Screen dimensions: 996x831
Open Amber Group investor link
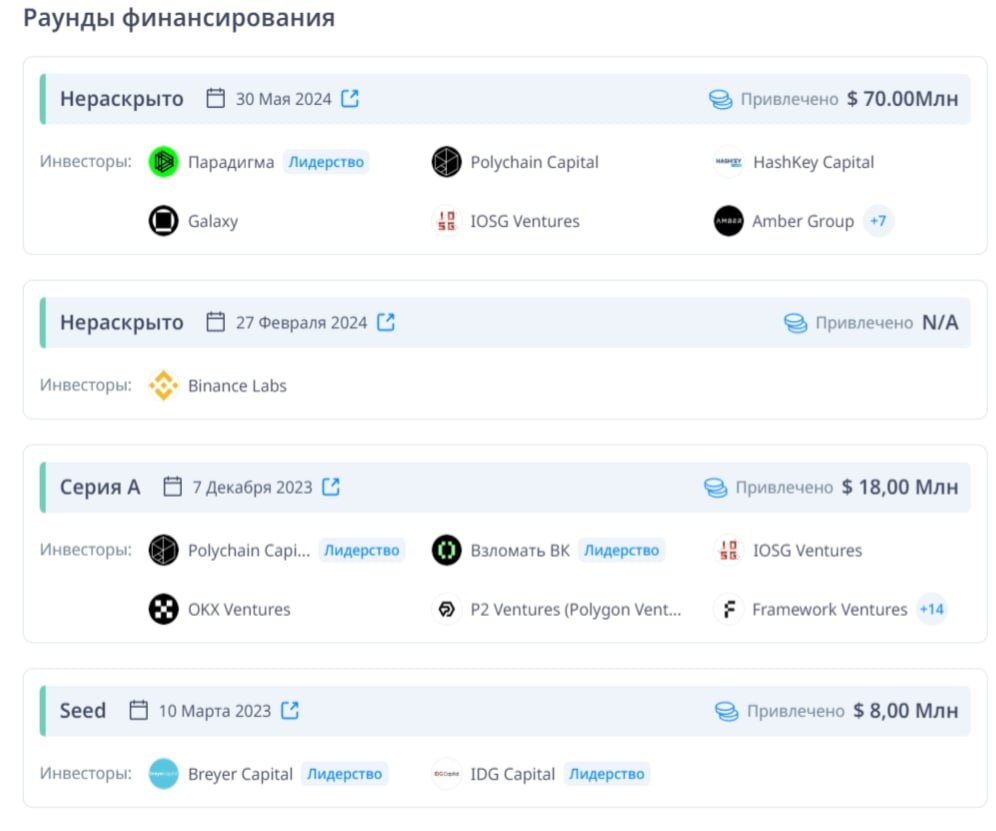click(x=803, y=221)
